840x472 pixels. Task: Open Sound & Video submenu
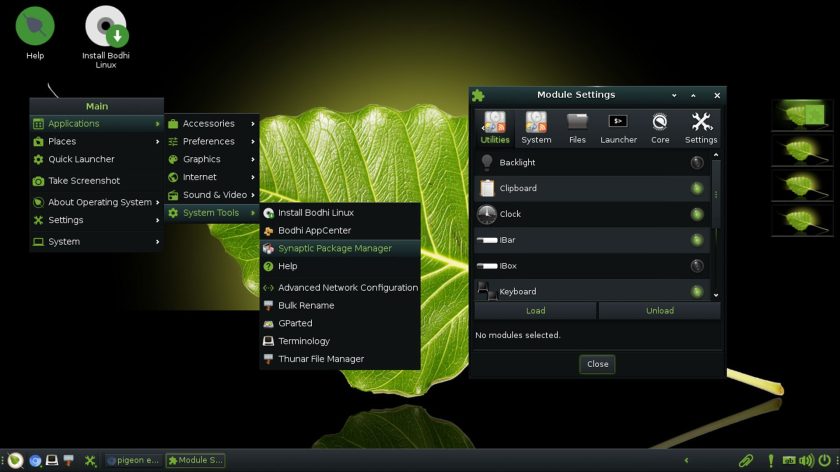coord(212,195)
